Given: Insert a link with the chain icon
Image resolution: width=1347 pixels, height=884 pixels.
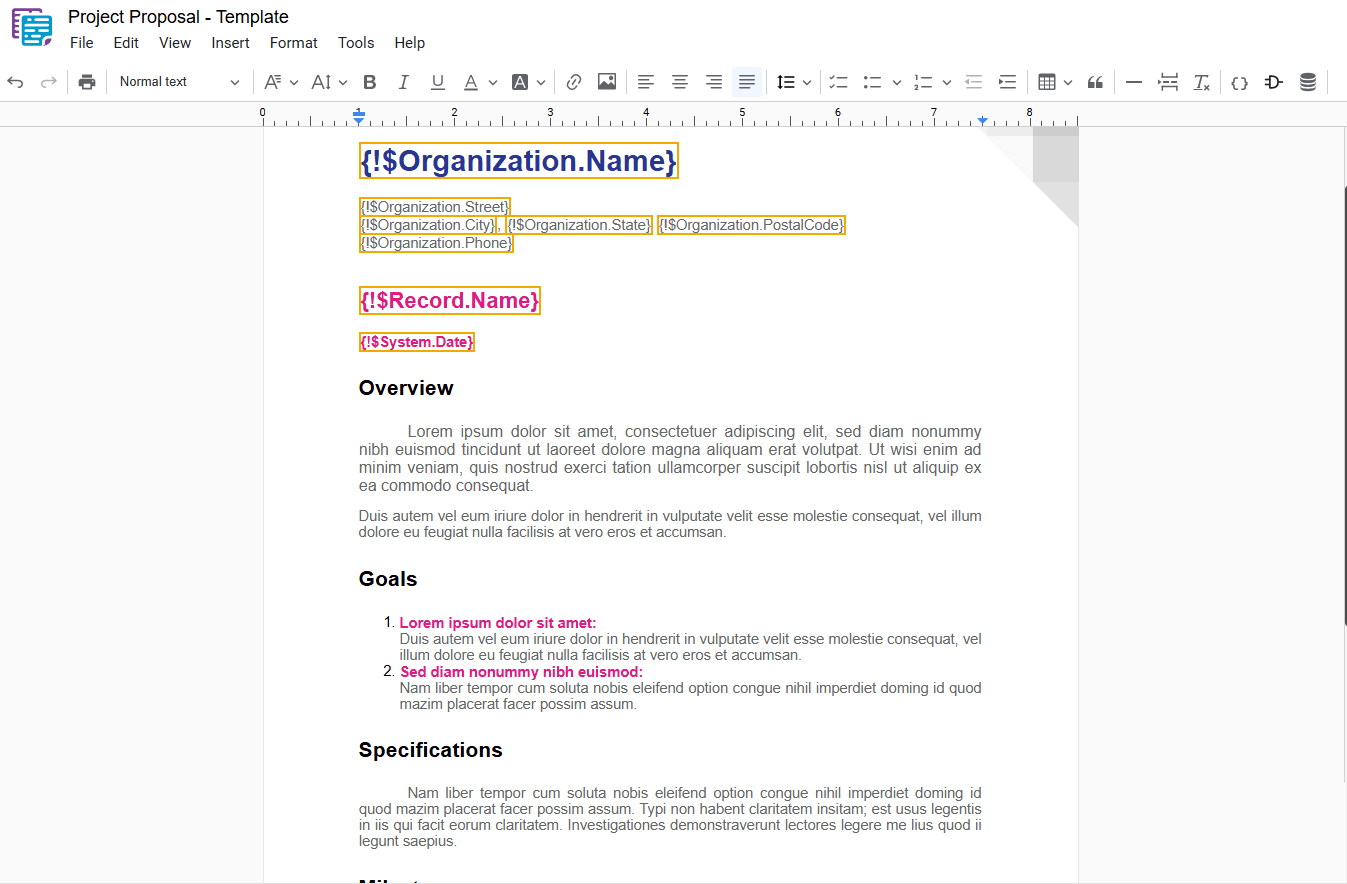Looking at the screenshot, I should pyautogui.click(x=574, y=82).
